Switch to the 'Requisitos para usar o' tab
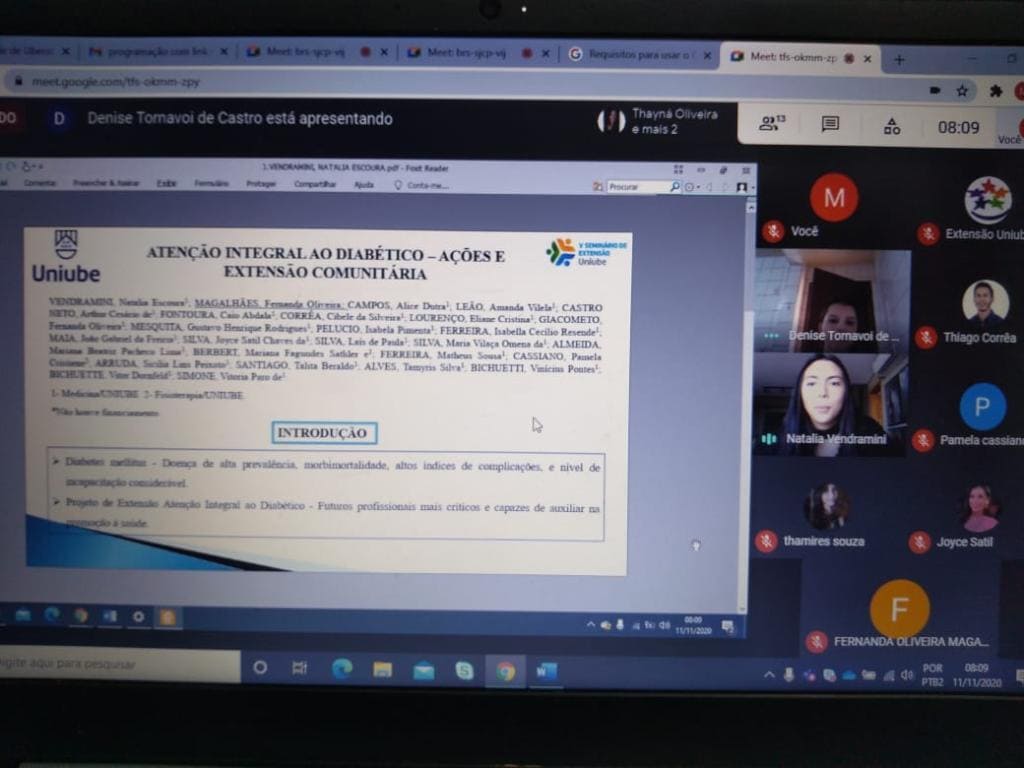The height and width of the screenshot is (768, 1024). coord(640,55)
